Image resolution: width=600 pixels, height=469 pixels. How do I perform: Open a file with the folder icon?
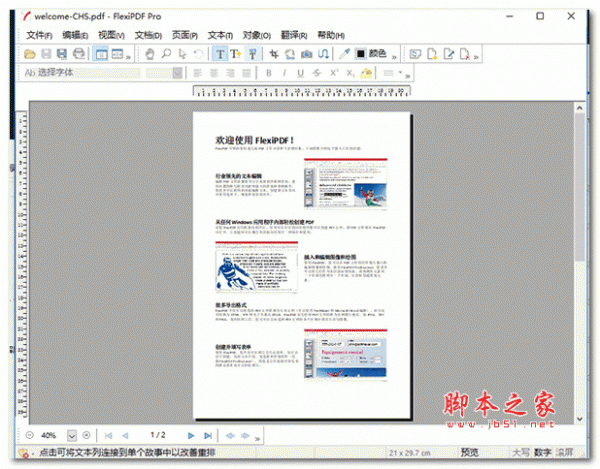click(29, 54)
